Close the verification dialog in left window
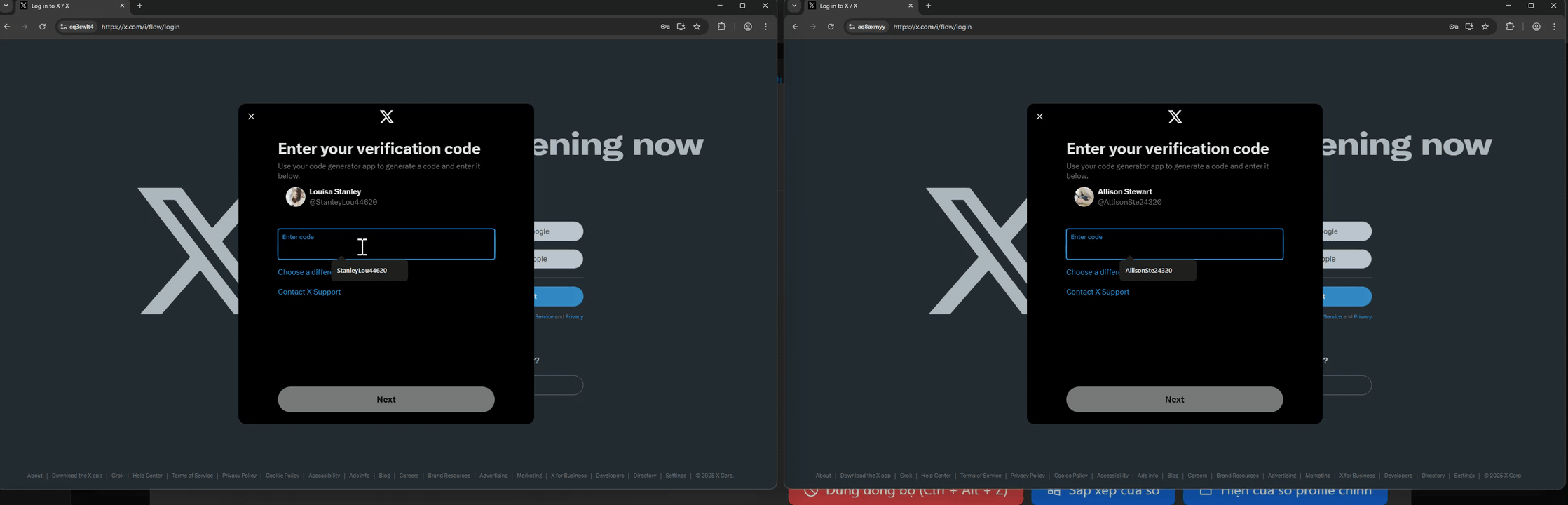1568x505 pixels. (252, 116)
